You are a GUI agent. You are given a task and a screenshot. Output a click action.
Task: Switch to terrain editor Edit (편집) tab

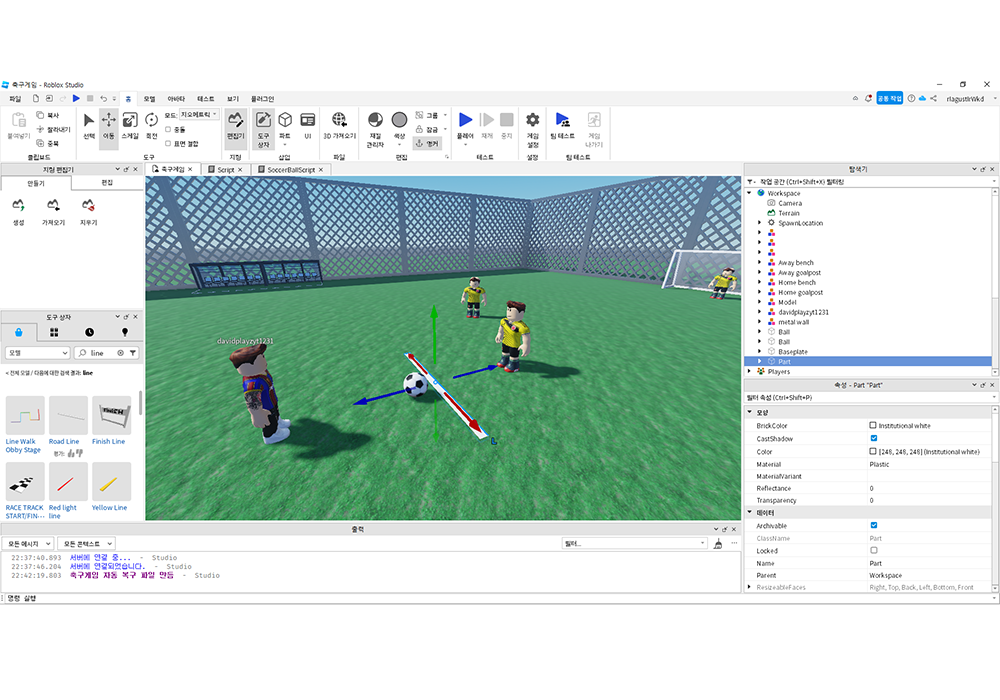(107, 183)
